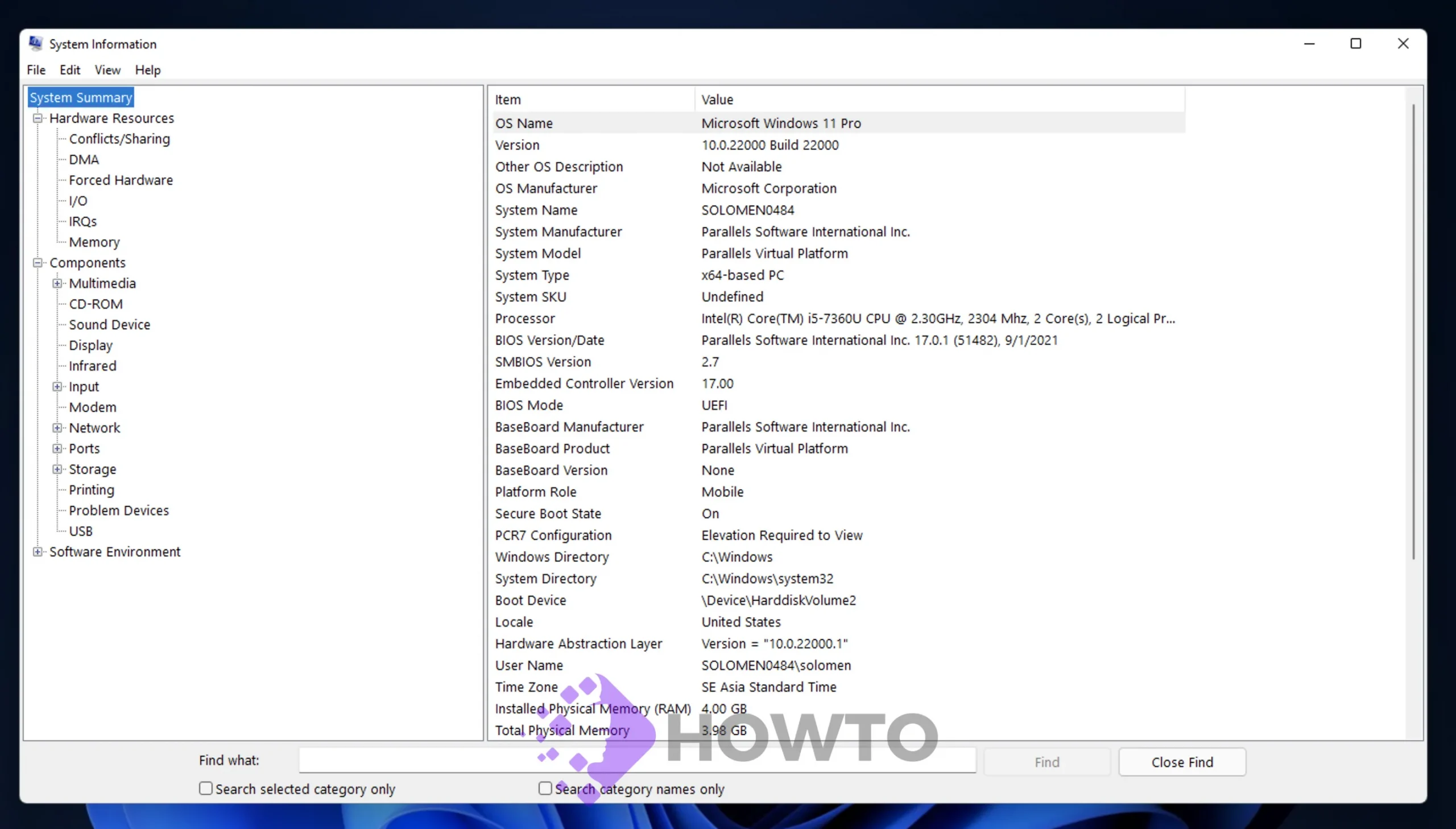Select the Windows Directory row
This screenshot has height=829, width=1456.
[x=839, y=557]
